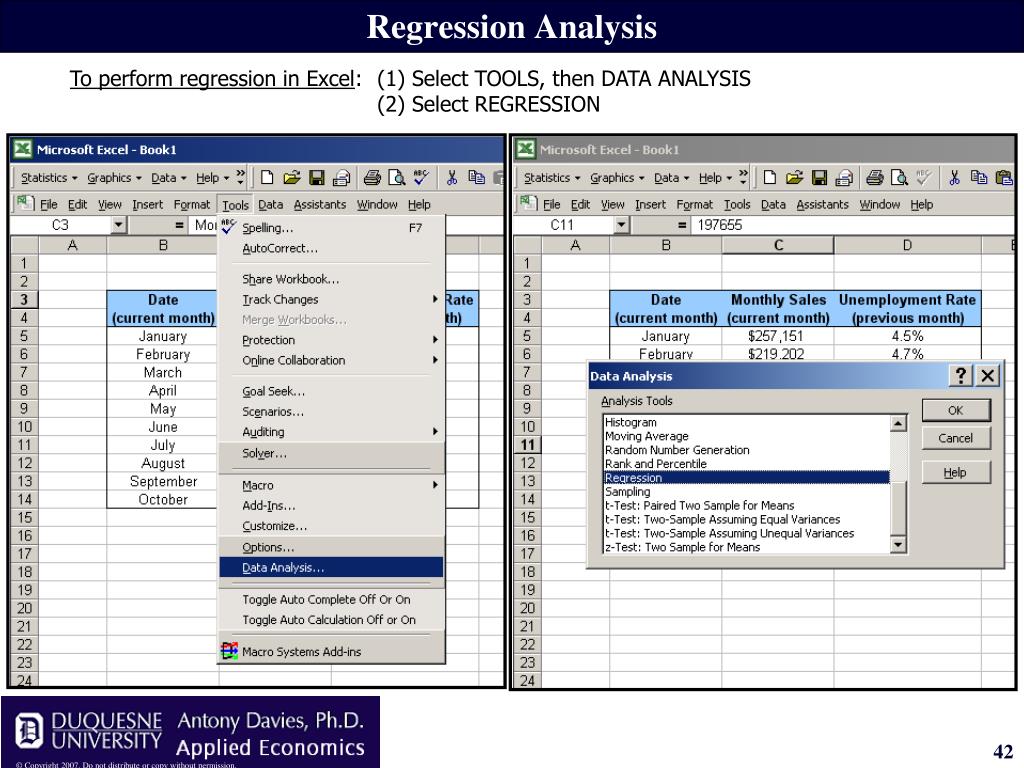Click New document icon in left Excel toolbar
Image resolution: width=1024 pixels, height=768 pixels.
tap(266, 178)
